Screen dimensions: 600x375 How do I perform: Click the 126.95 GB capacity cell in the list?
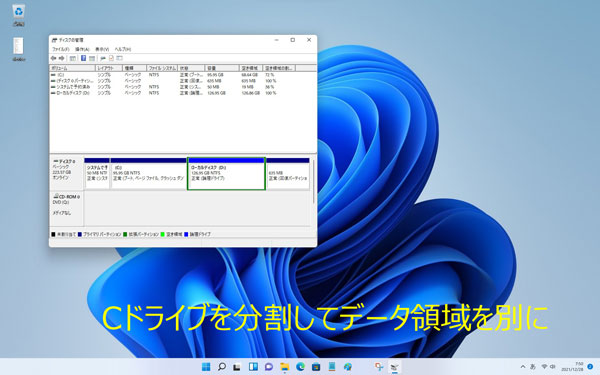click(216, 93)
